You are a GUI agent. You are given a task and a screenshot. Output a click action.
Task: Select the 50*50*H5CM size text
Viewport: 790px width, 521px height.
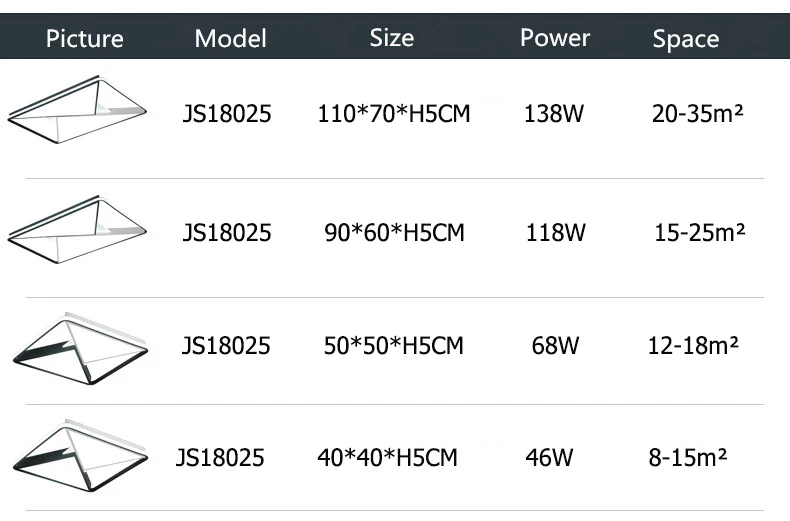point(393,346)
